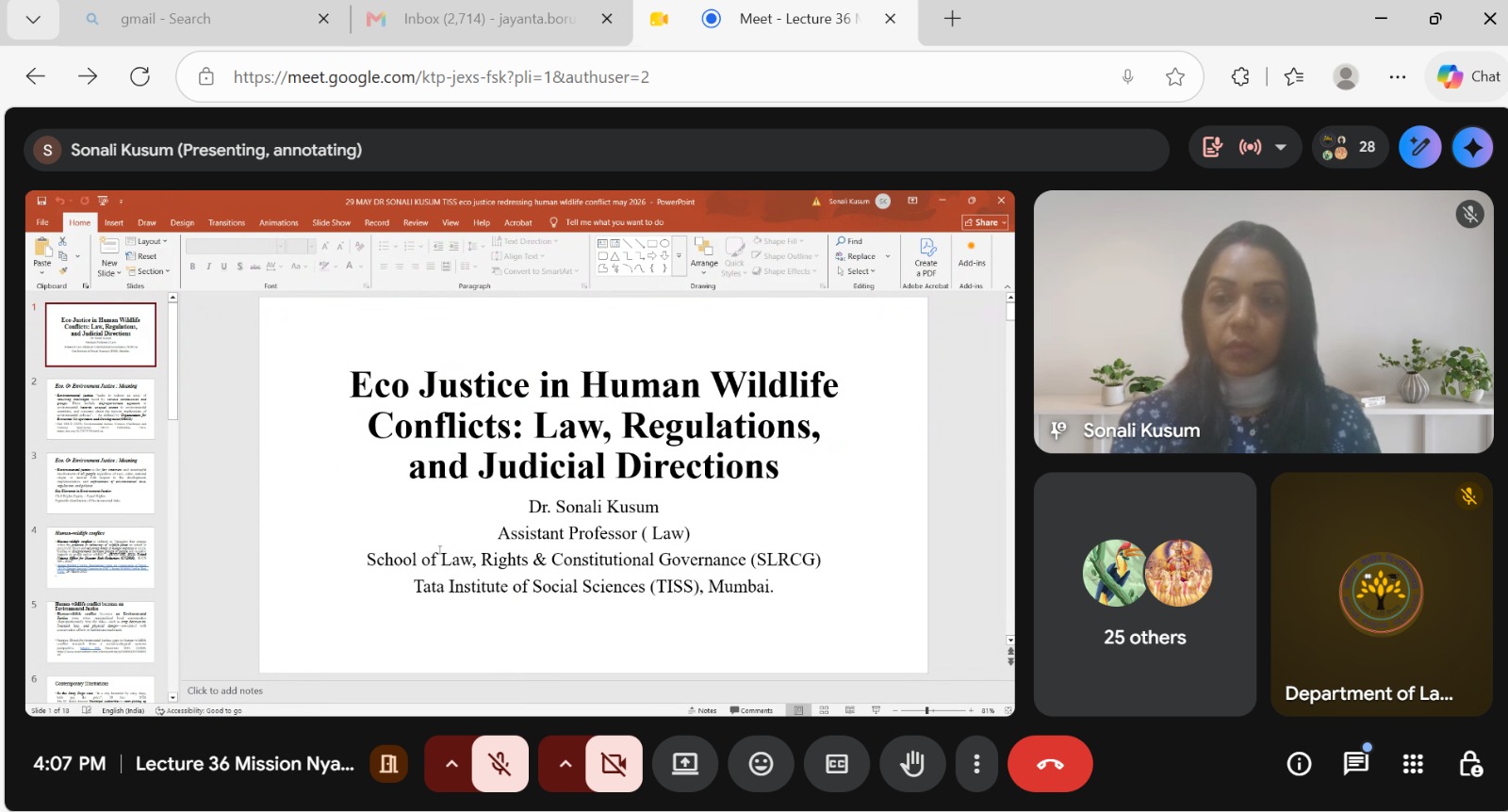Open the emoji reactions button
Viewport: 1508px width, 812px height.
pos(761,764)
